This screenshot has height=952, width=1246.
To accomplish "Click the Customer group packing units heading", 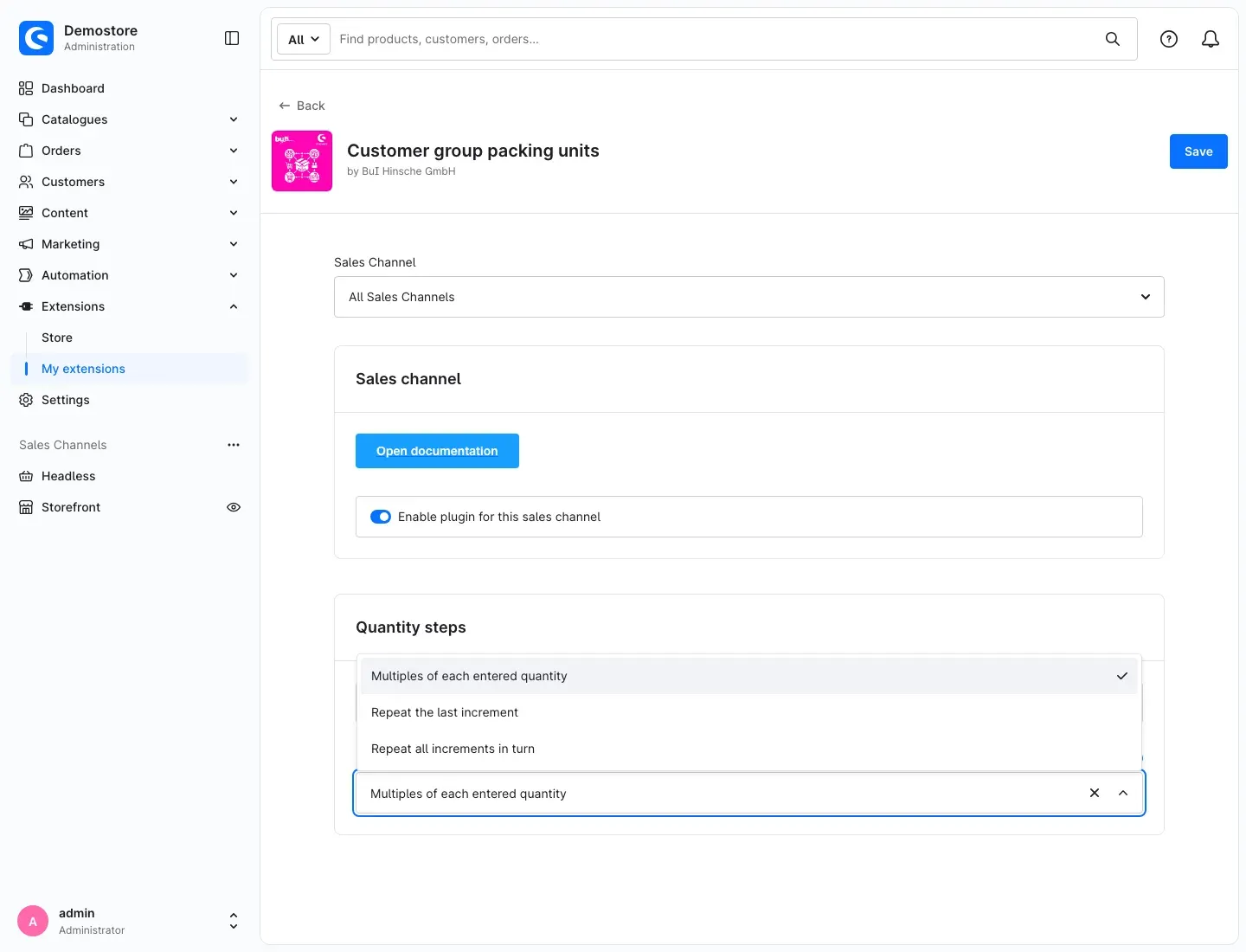I will click(x=473, y=151).
